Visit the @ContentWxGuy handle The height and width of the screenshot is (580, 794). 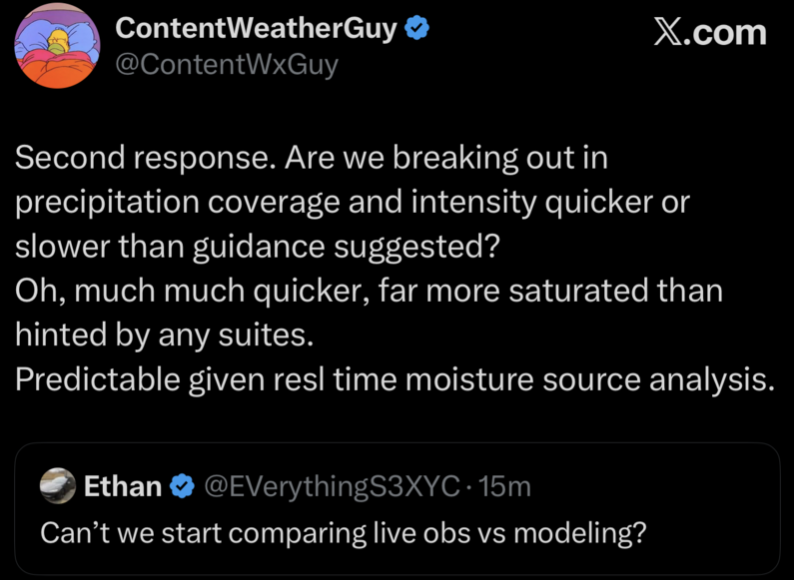(x=227, y=65)
